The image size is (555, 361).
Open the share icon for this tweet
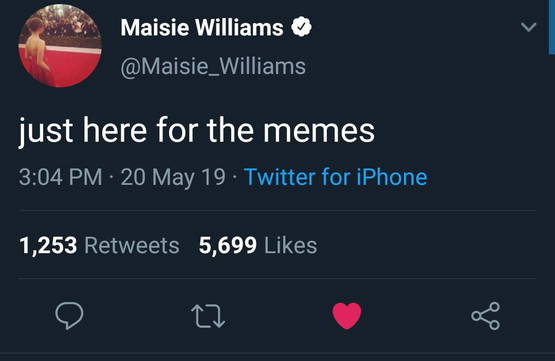486,316
